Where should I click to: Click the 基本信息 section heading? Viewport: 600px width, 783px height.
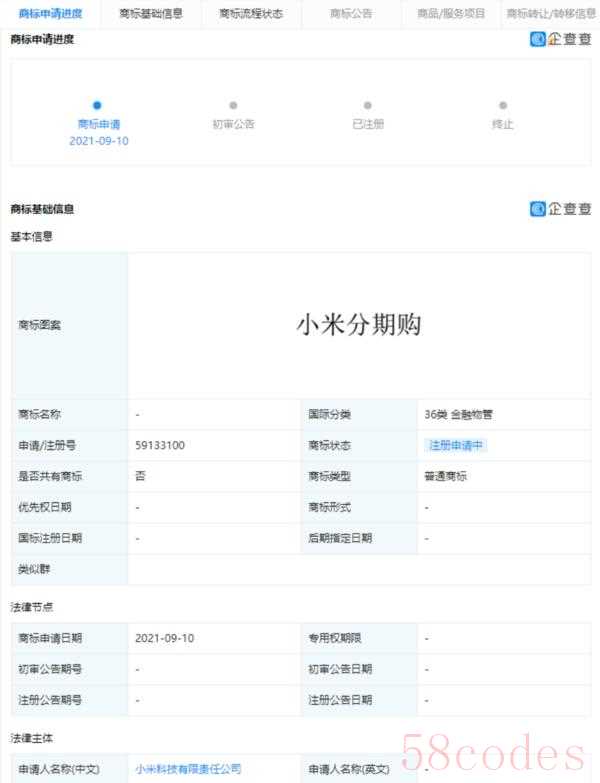click(31, 237)
